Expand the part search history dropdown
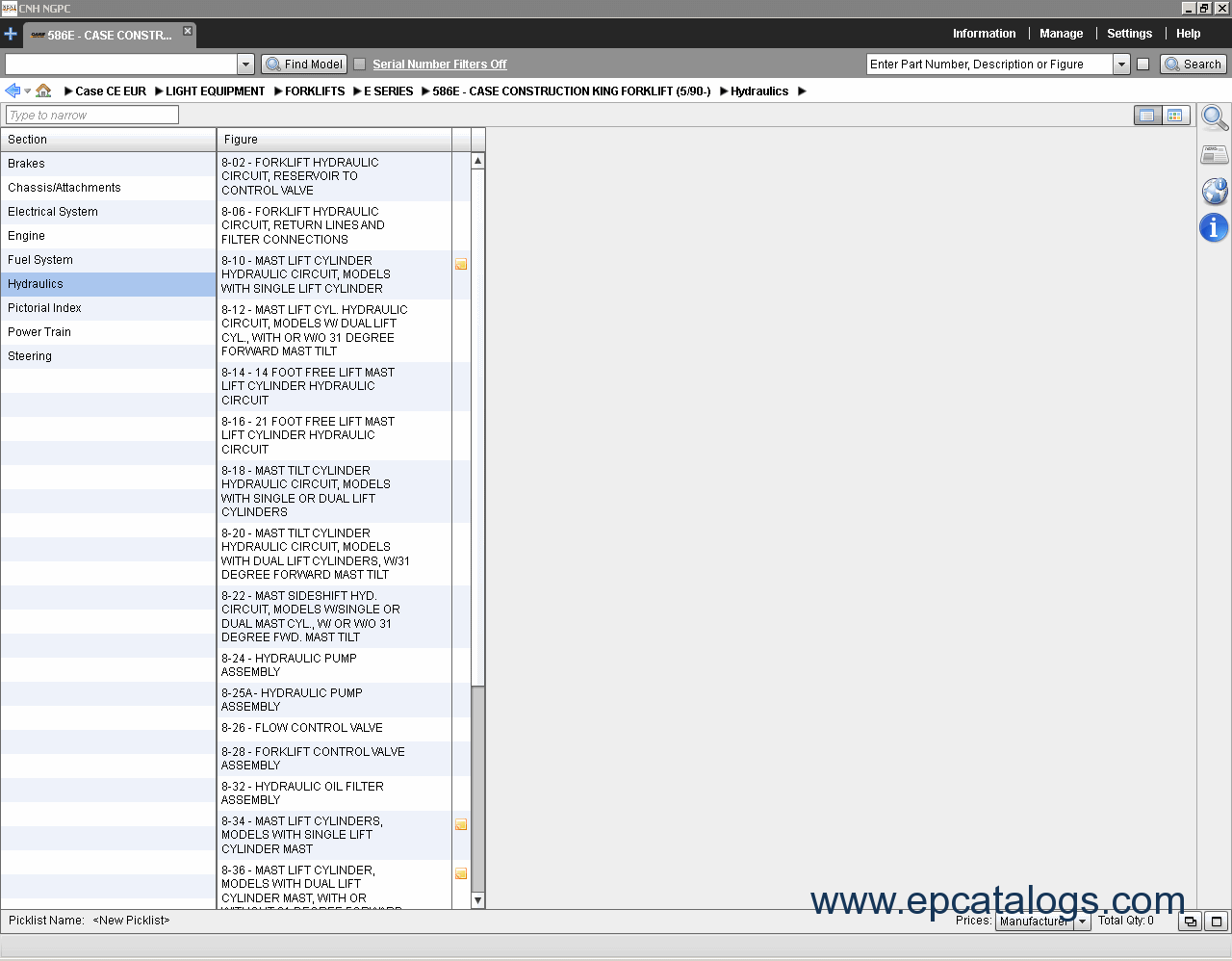 pos(1121,65)
